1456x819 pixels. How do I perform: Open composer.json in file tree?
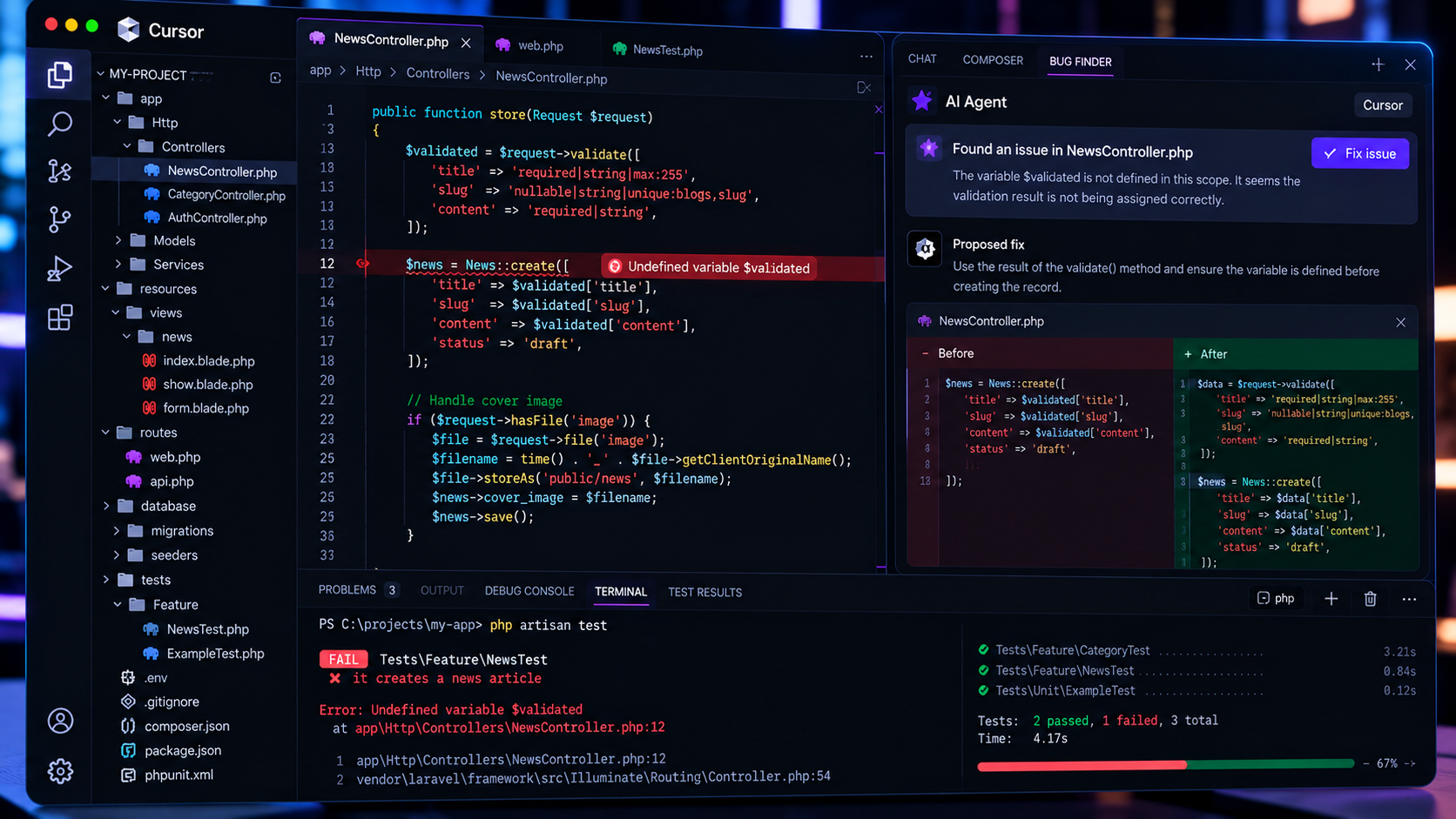coord(175,726)
